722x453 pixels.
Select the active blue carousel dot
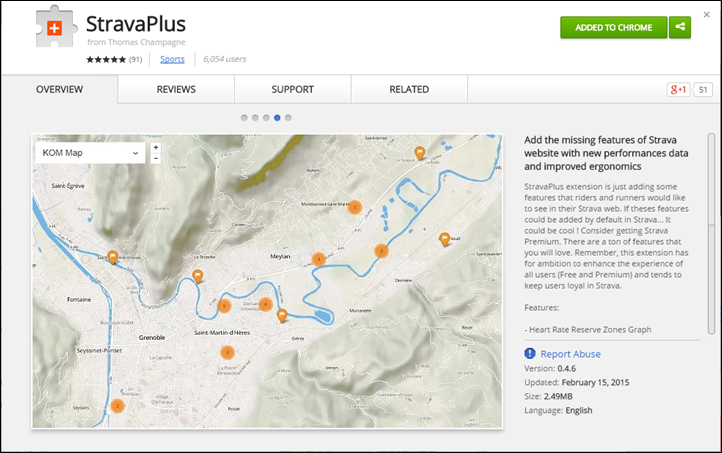pos(277,118)
